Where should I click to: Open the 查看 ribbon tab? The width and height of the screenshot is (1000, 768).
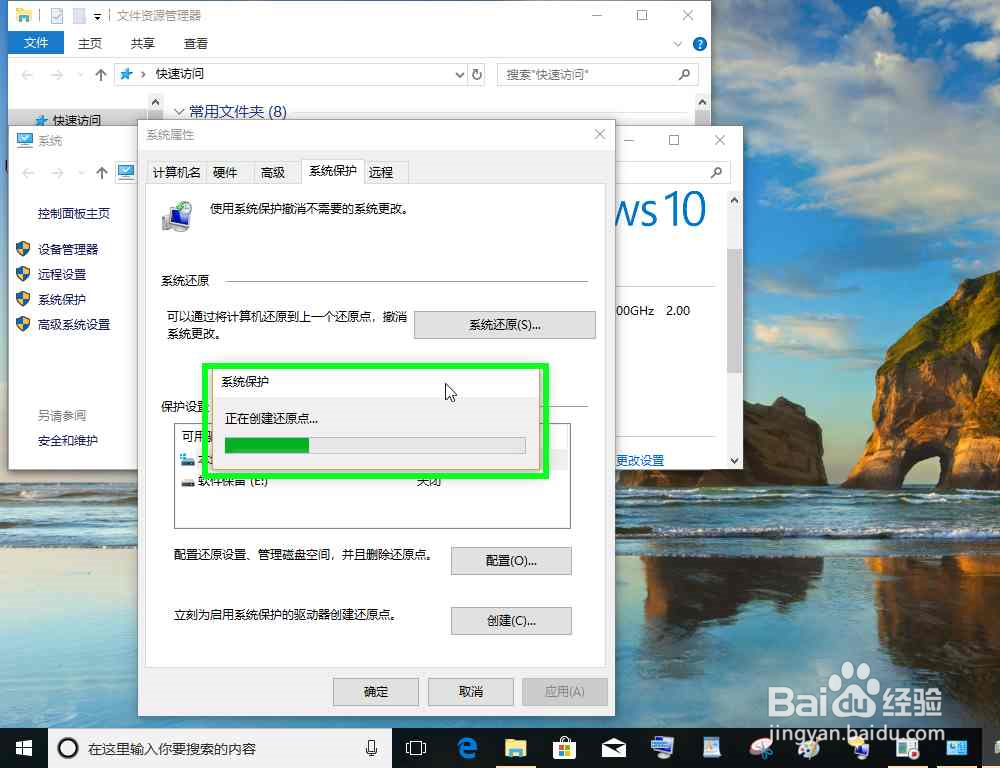click(x=195, y=43)
